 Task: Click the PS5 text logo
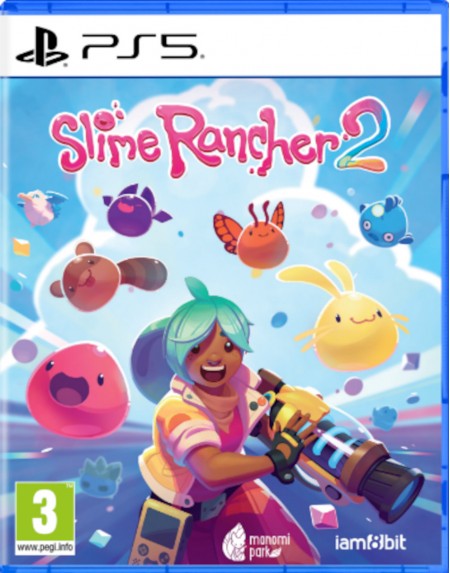(140, 46)
